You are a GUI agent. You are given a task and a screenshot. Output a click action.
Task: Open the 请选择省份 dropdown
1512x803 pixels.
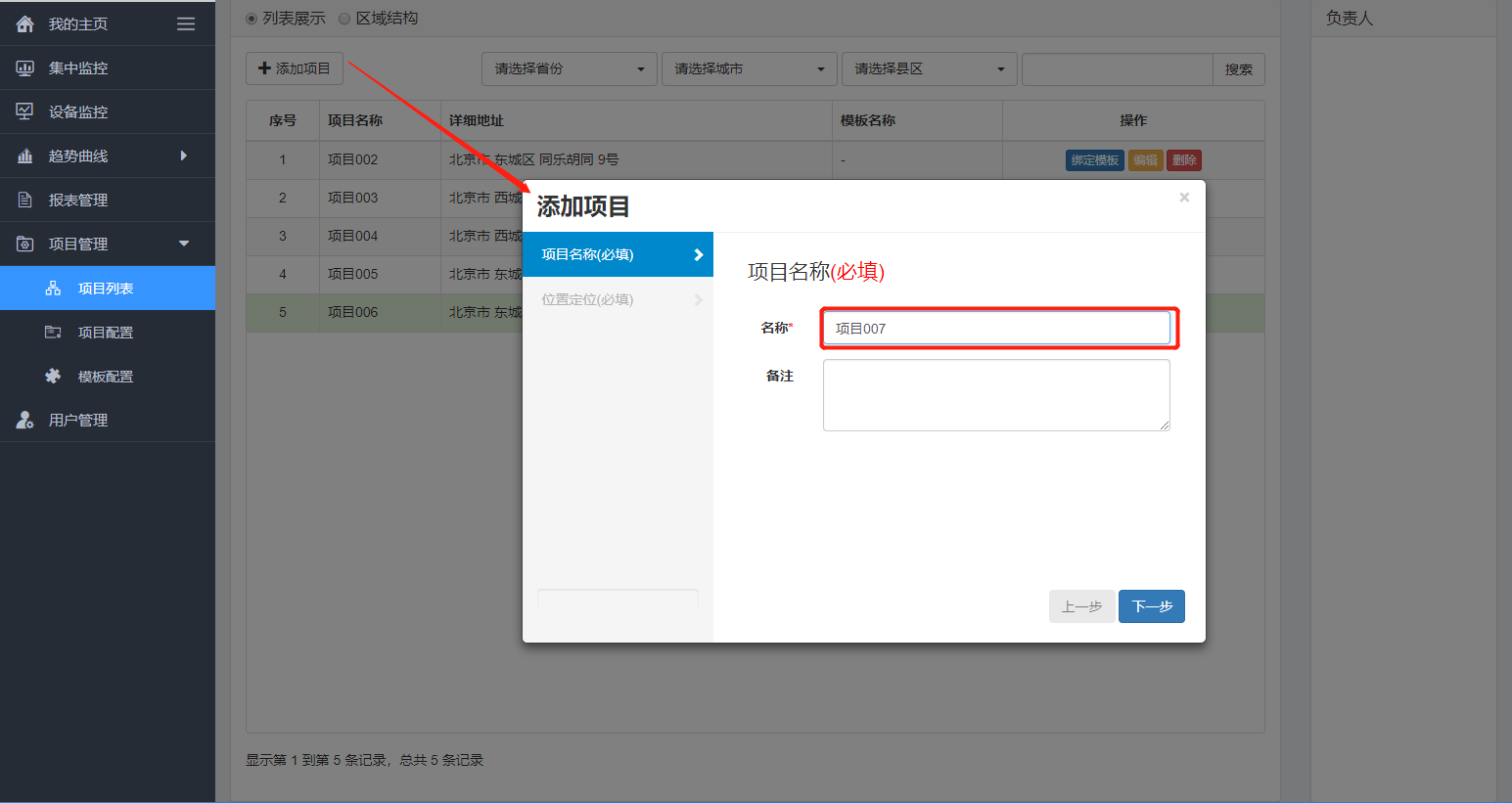[x=569, y=68]
